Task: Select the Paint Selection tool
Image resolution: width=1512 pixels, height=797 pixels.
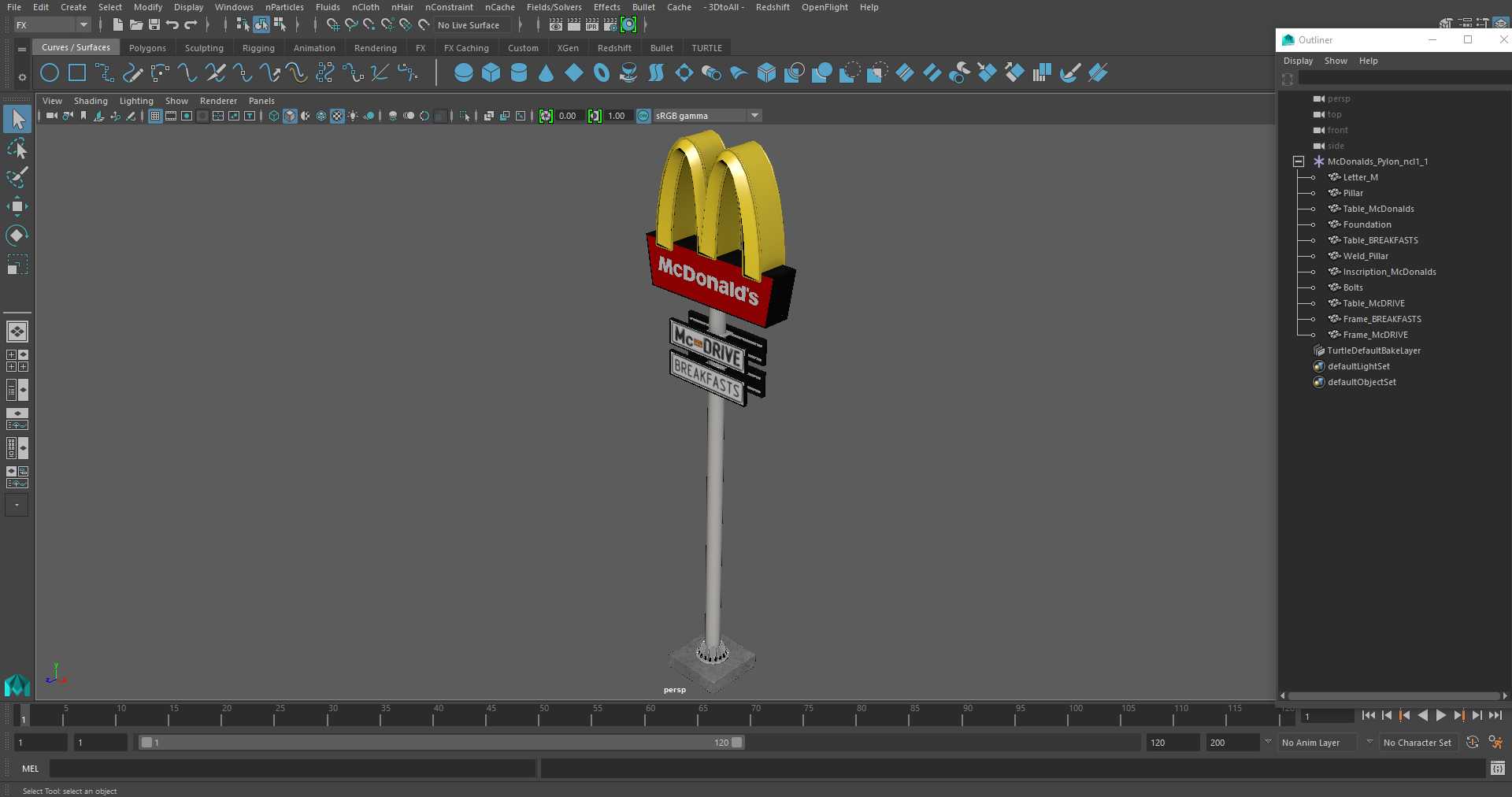Action: coord(17,177)
